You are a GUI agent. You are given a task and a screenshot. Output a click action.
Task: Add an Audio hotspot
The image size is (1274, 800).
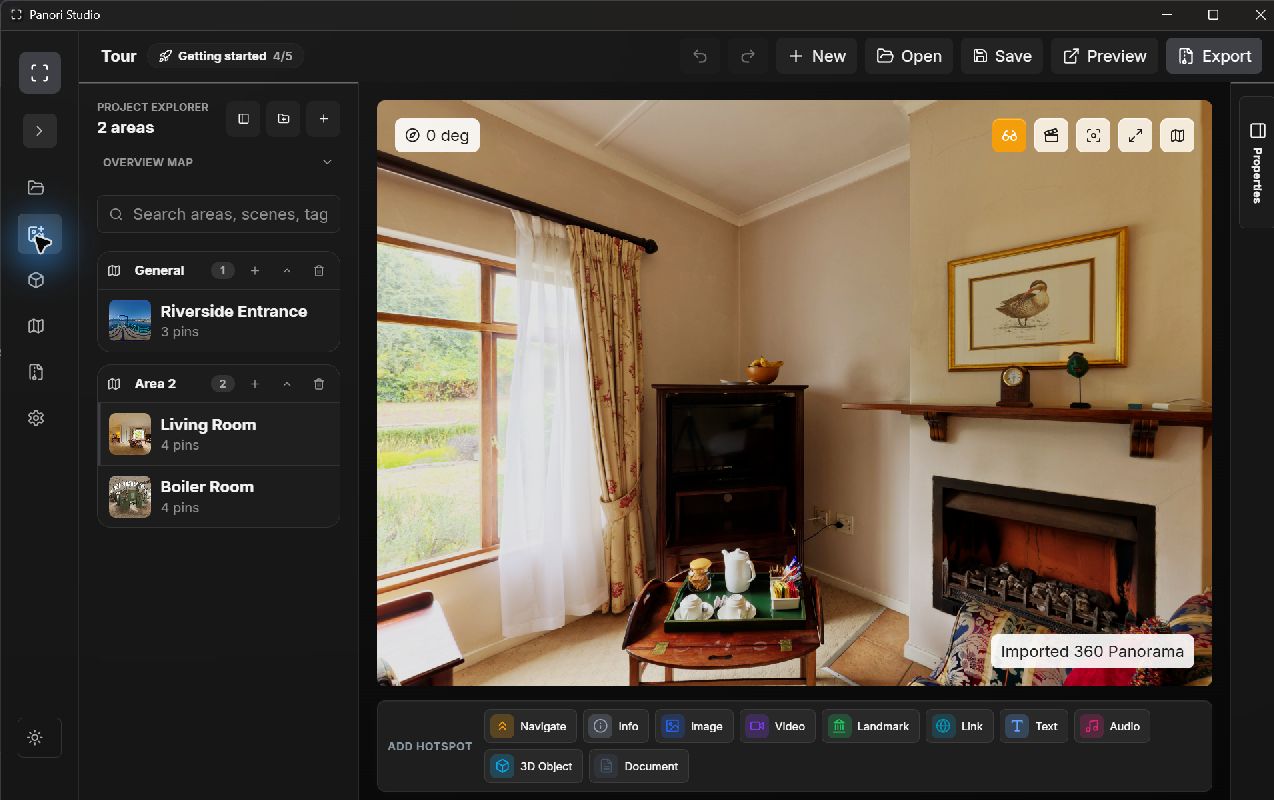[1112, 726]
